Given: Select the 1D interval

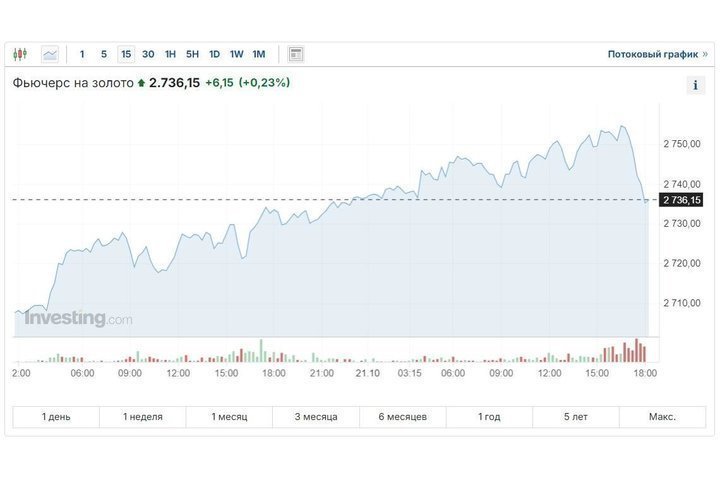Looking at the screenshot, I should [214, 54].
